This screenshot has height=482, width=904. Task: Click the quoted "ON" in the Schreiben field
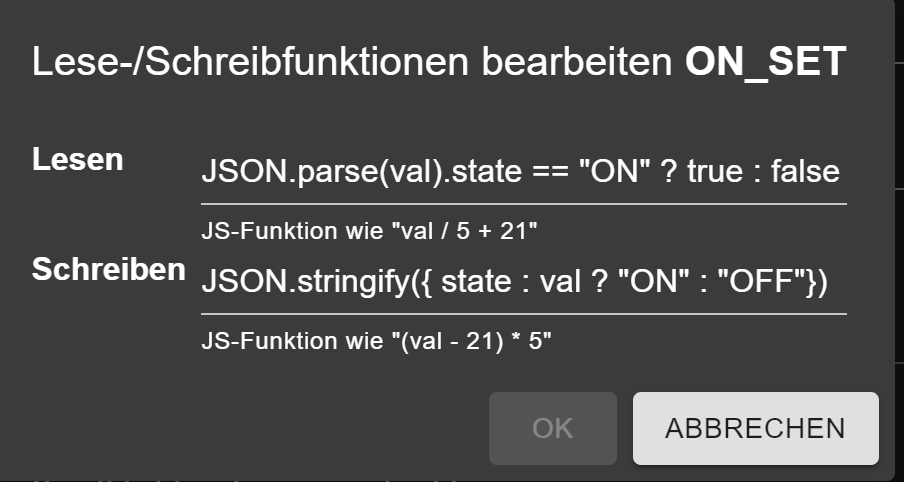tap(651, 283)
